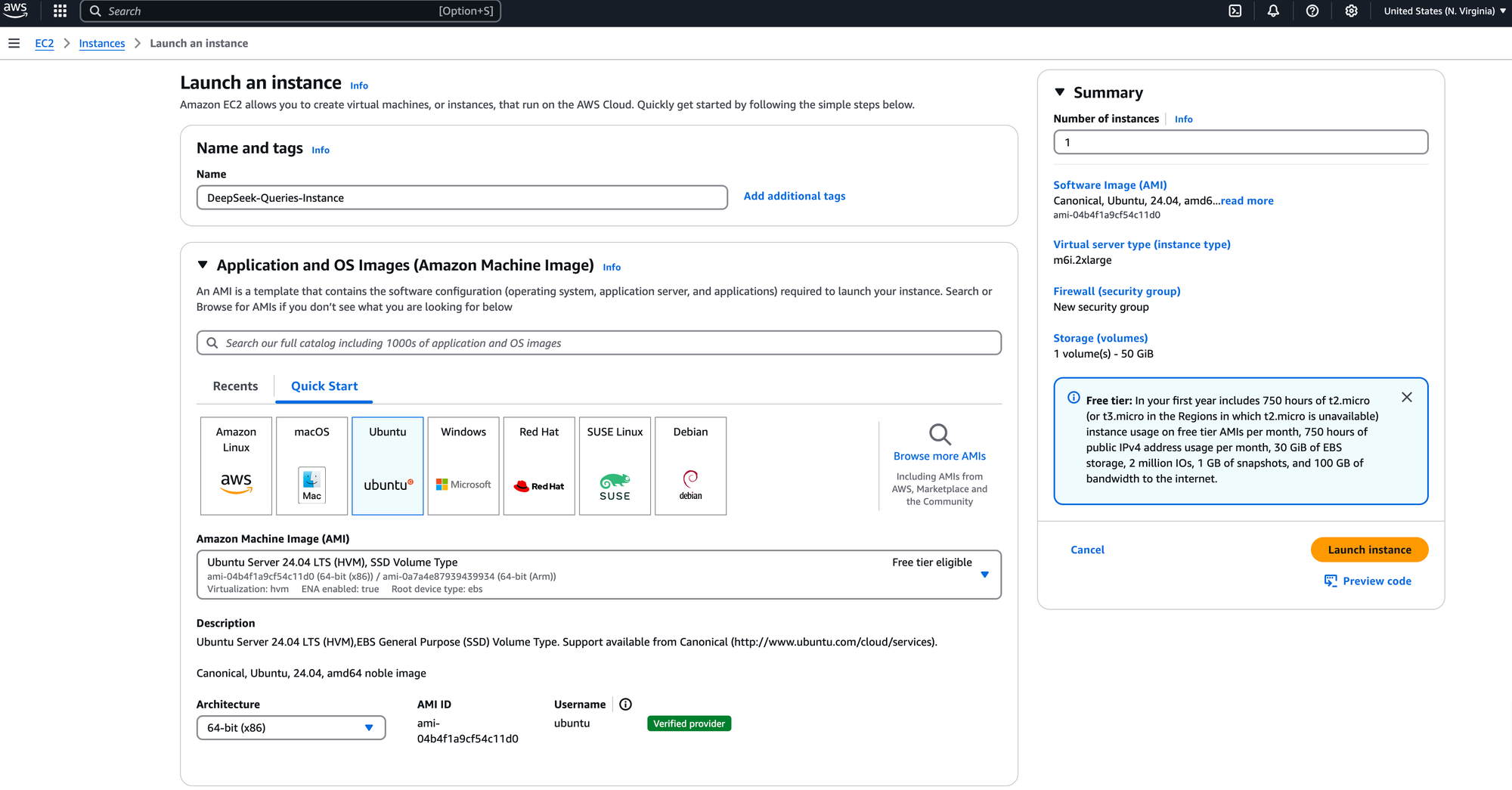Click the Username value 'ubuntu'
Image resolution: width=1512 pixels, height=790 pixels.
click(x=572, y=723)
